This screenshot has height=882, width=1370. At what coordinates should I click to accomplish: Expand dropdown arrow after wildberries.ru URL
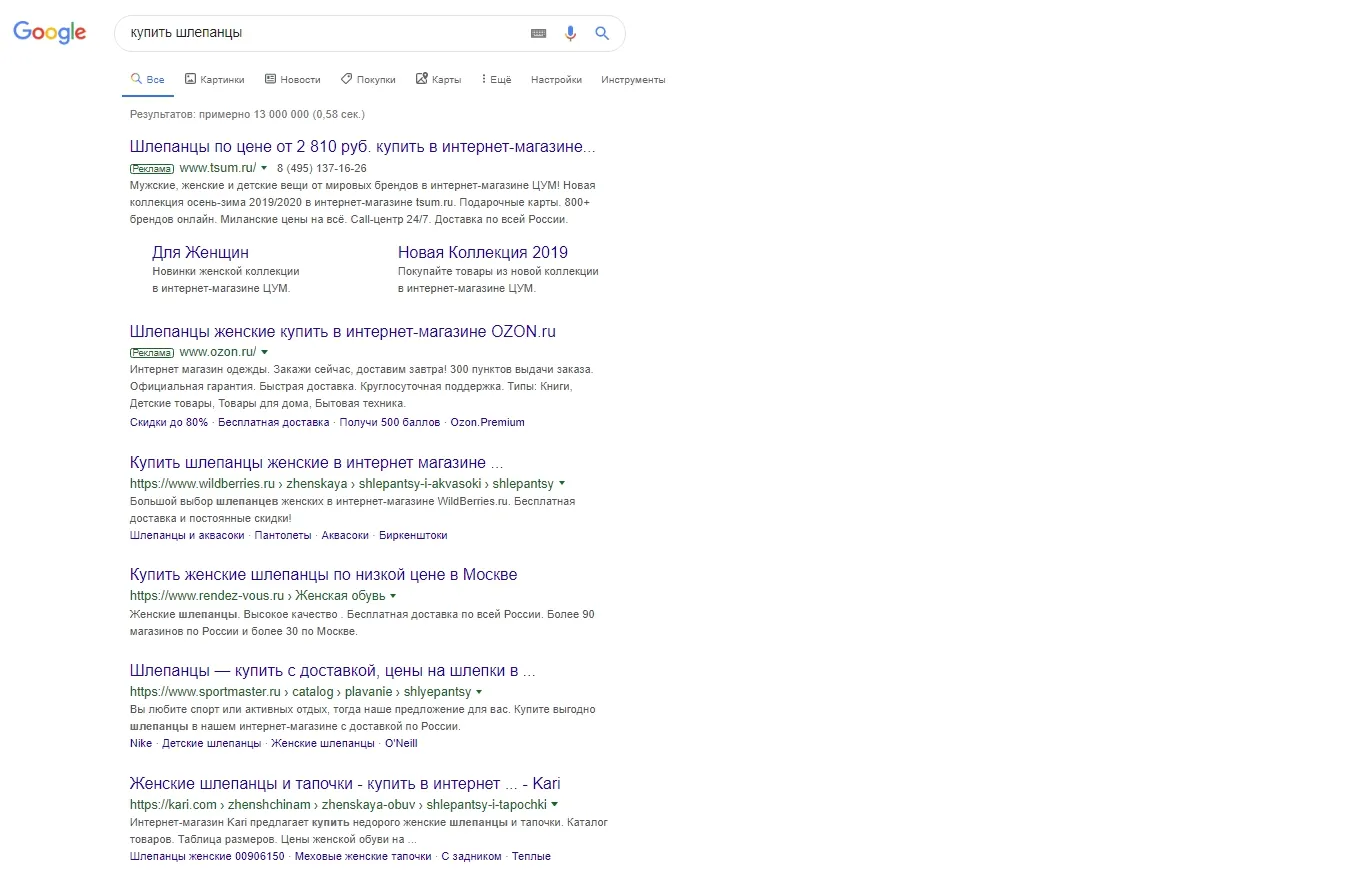pyautogui.click(x=562, y=483)
